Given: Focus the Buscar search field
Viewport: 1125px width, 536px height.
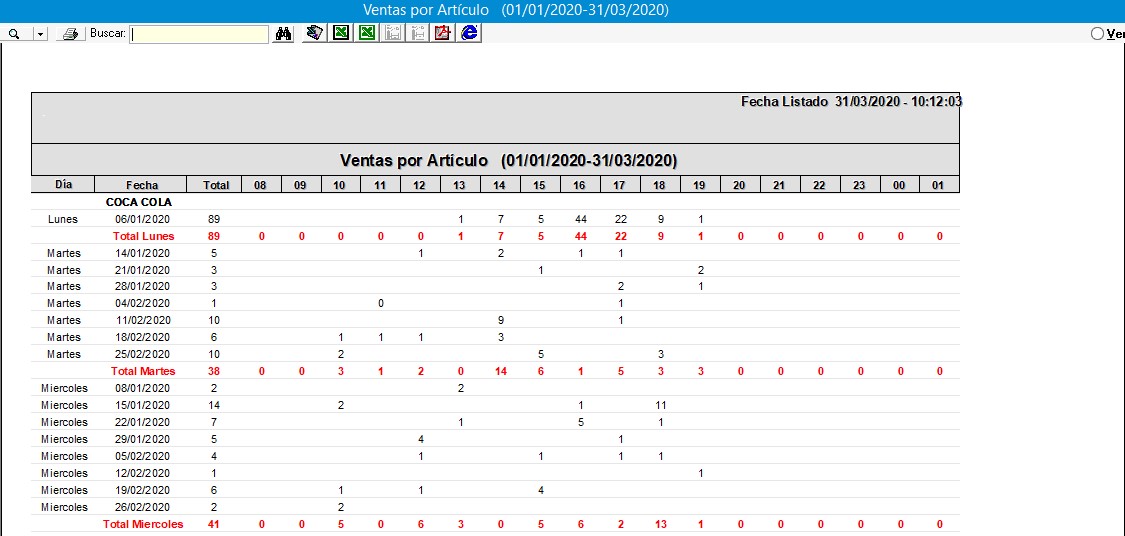Looking at the screenshot, I should point(199,34).
